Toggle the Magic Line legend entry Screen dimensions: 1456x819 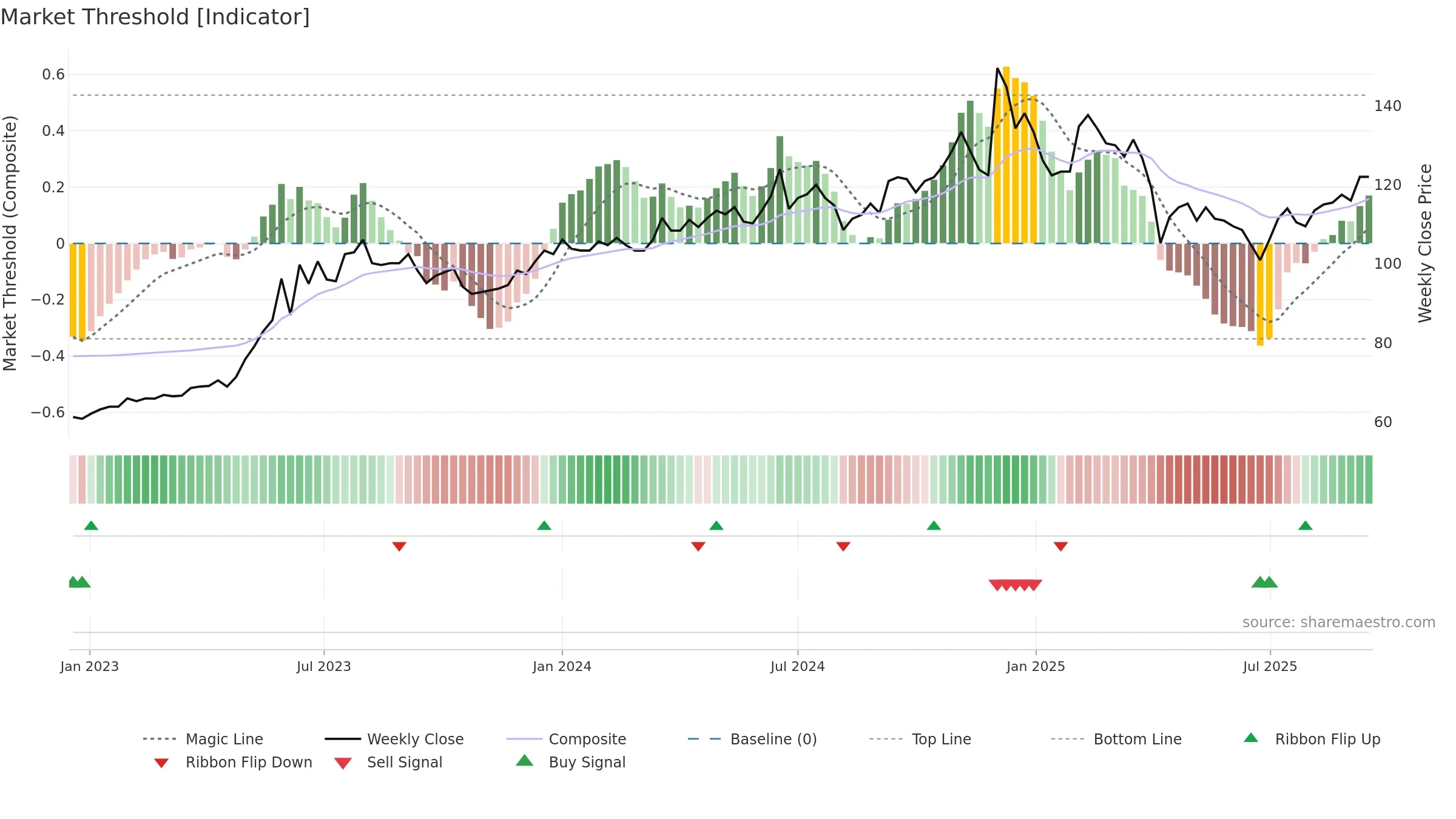(x=203, y=739)
